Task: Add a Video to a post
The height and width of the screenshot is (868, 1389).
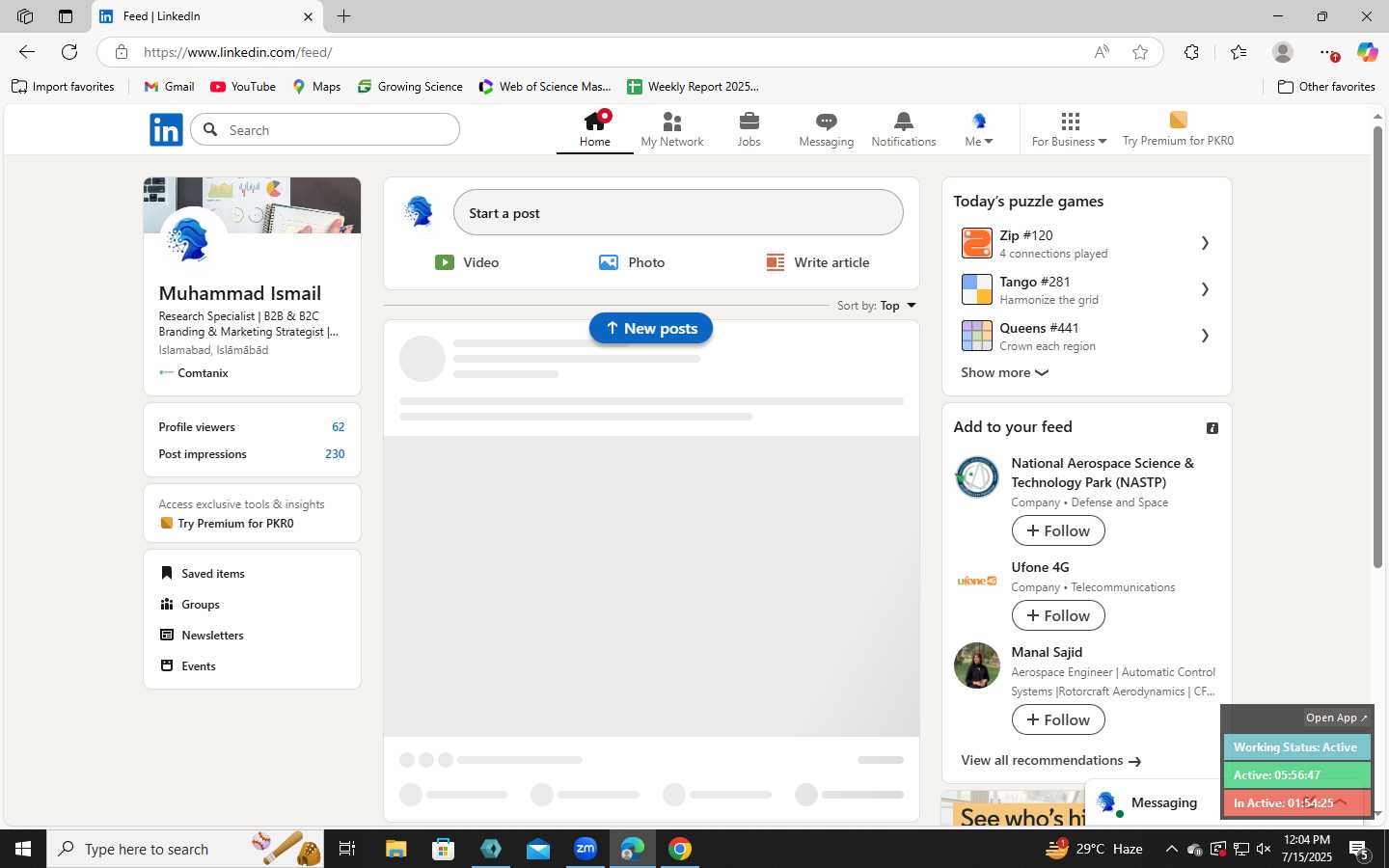Action: pyautogui.click(x=467, y=262)
